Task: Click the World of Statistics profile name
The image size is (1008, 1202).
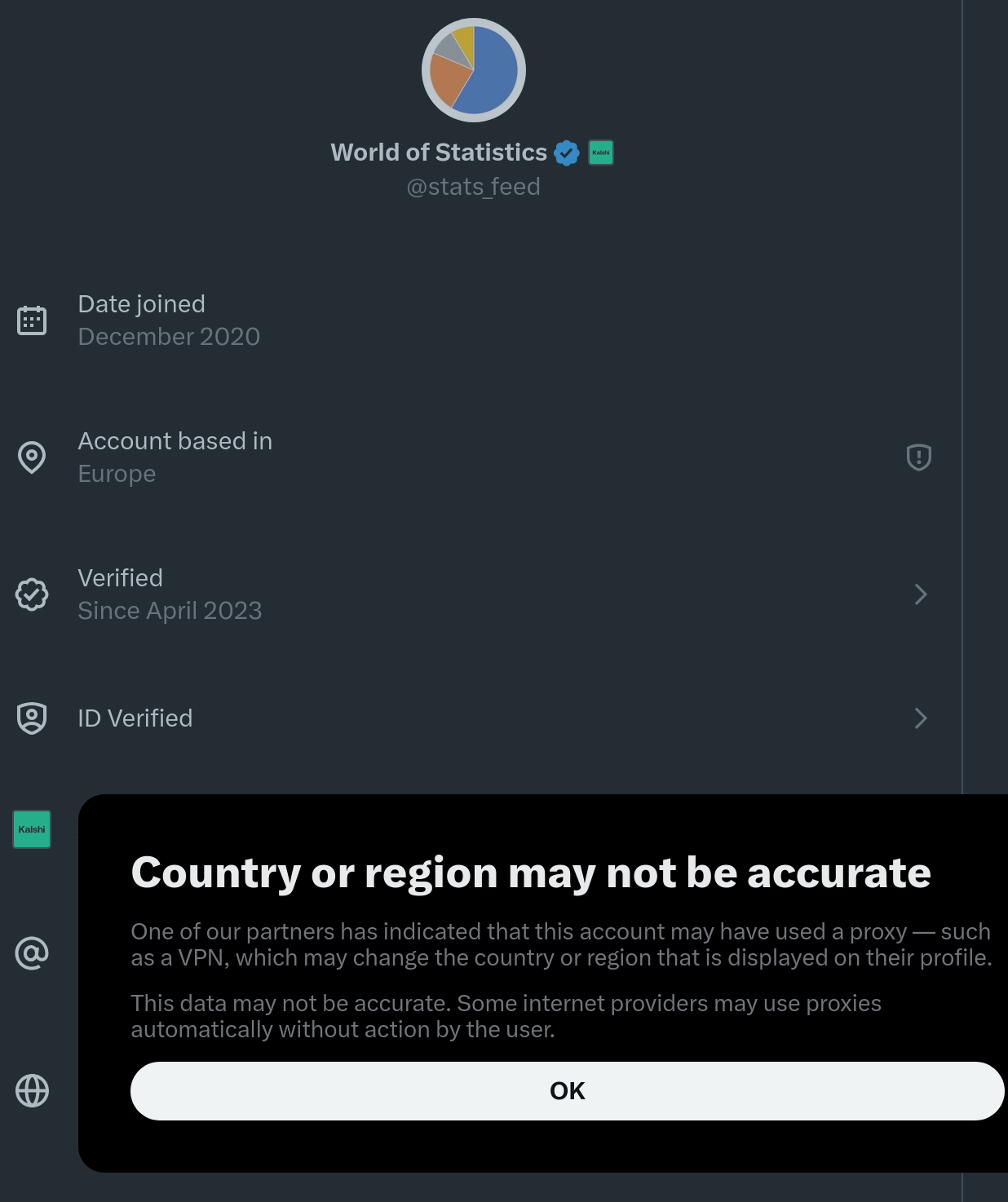Action: (x=439, y=152)
